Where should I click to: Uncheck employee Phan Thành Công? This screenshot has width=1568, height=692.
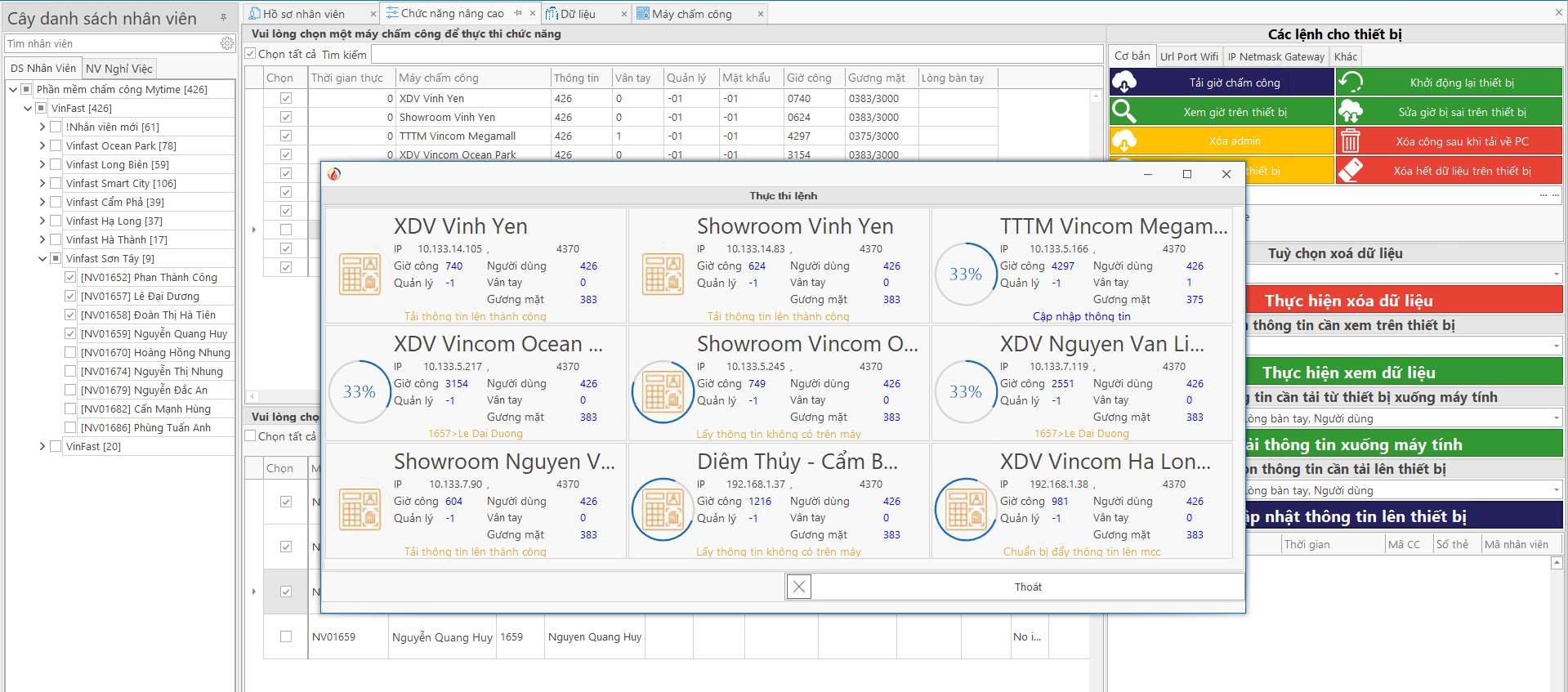[70, 278]
